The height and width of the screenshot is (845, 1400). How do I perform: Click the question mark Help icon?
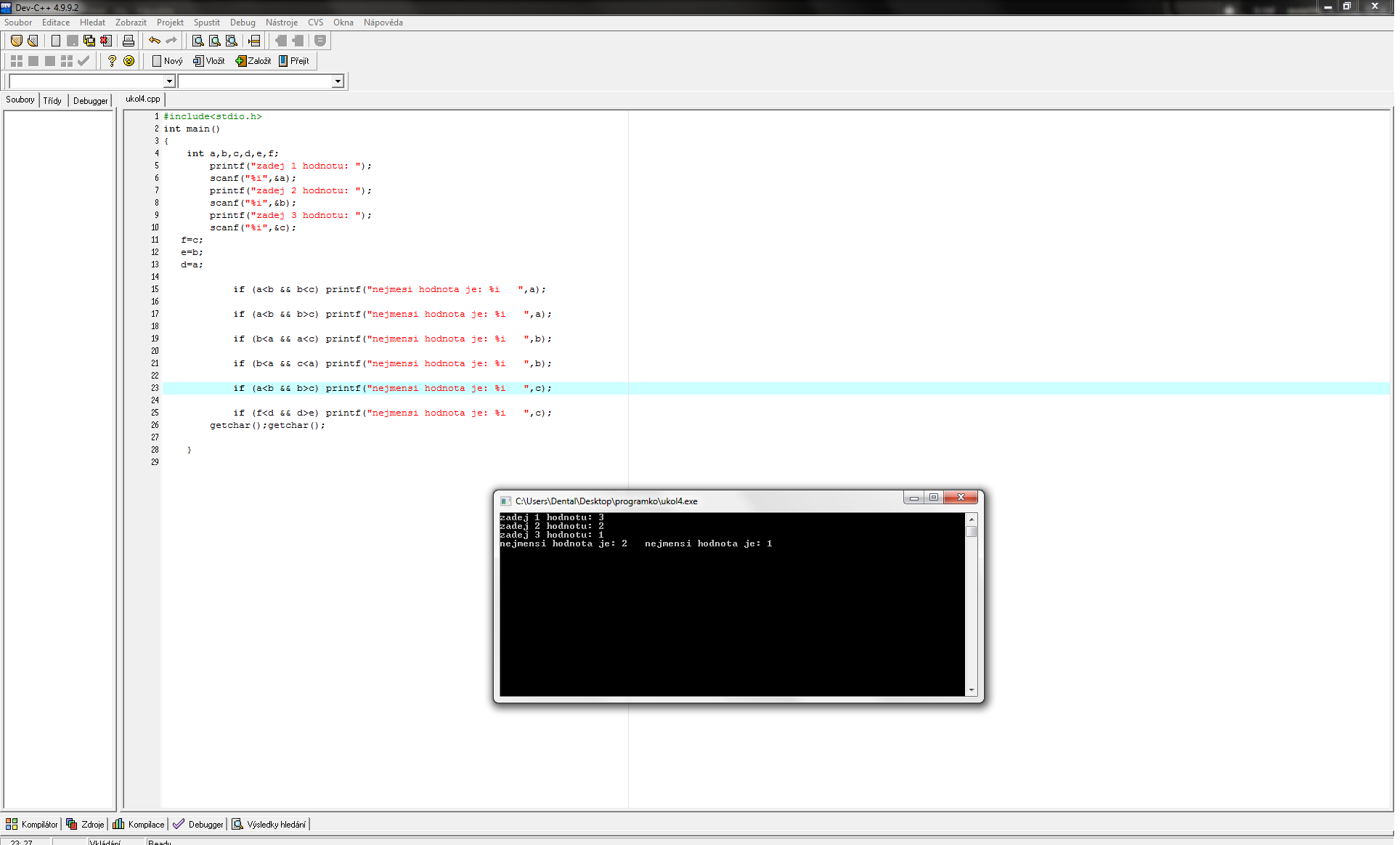coord(112,61)
